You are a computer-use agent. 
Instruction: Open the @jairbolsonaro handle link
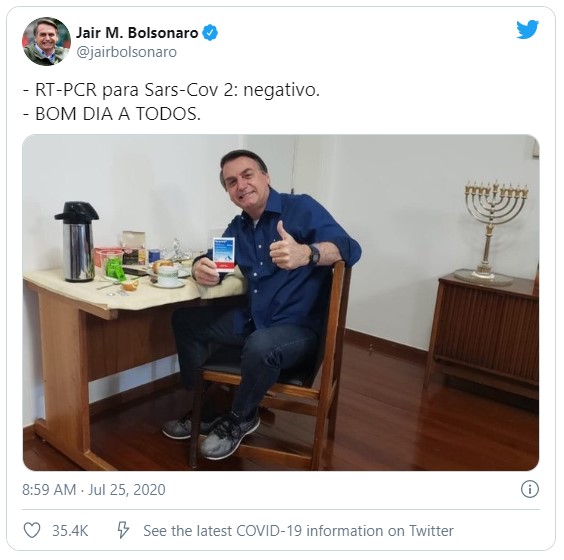[x=127, y=52]
